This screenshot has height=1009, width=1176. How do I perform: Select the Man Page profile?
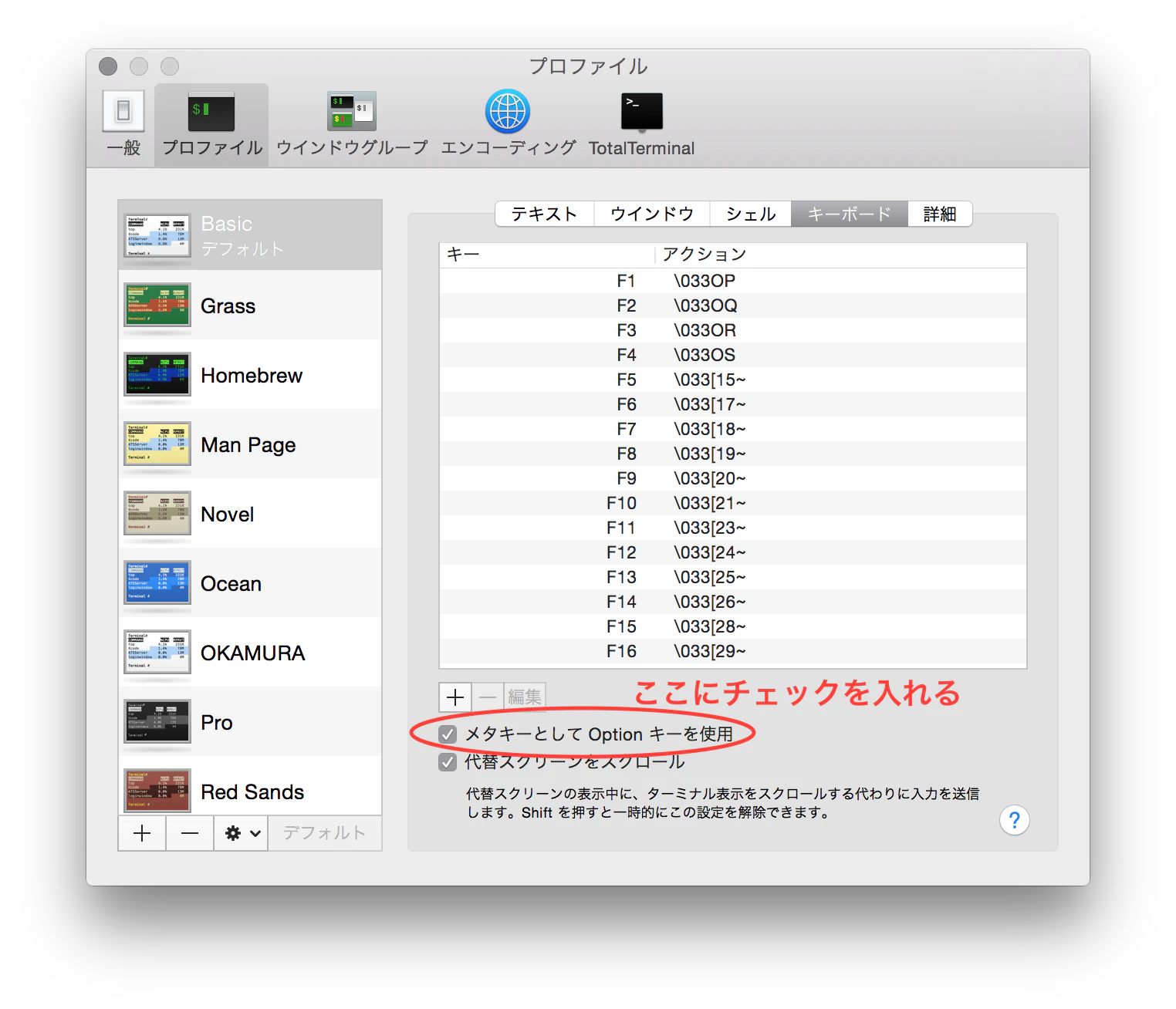click(250, 444)
